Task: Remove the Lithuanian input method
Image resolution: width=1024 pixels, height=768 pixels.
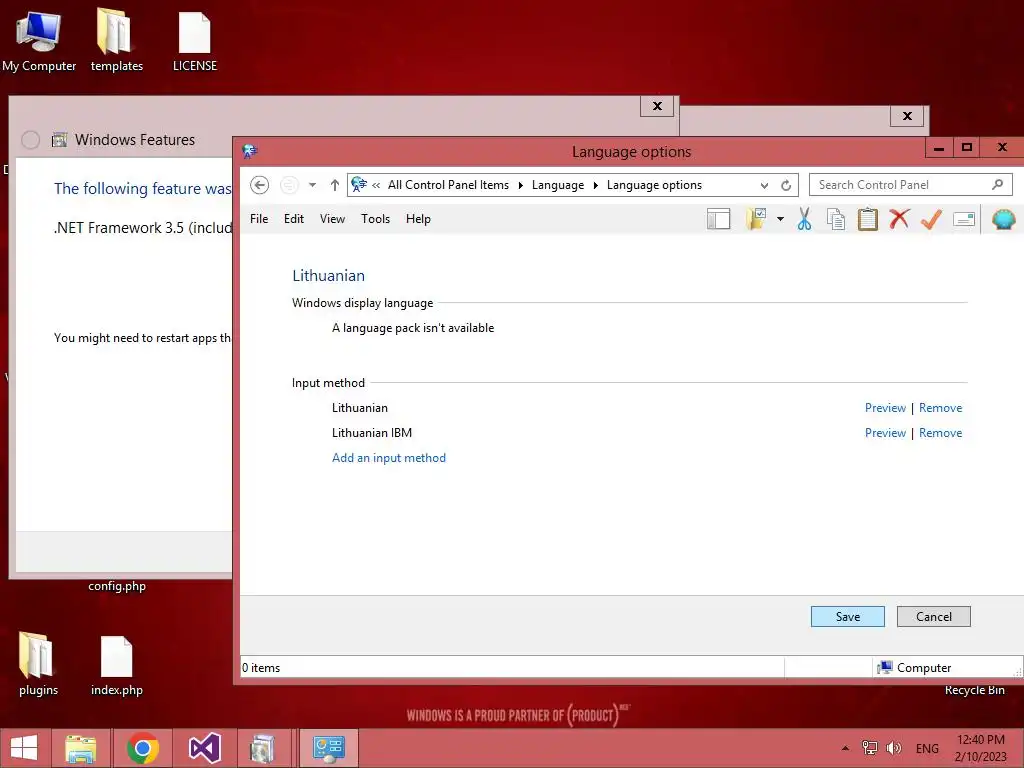Action: 940,408
